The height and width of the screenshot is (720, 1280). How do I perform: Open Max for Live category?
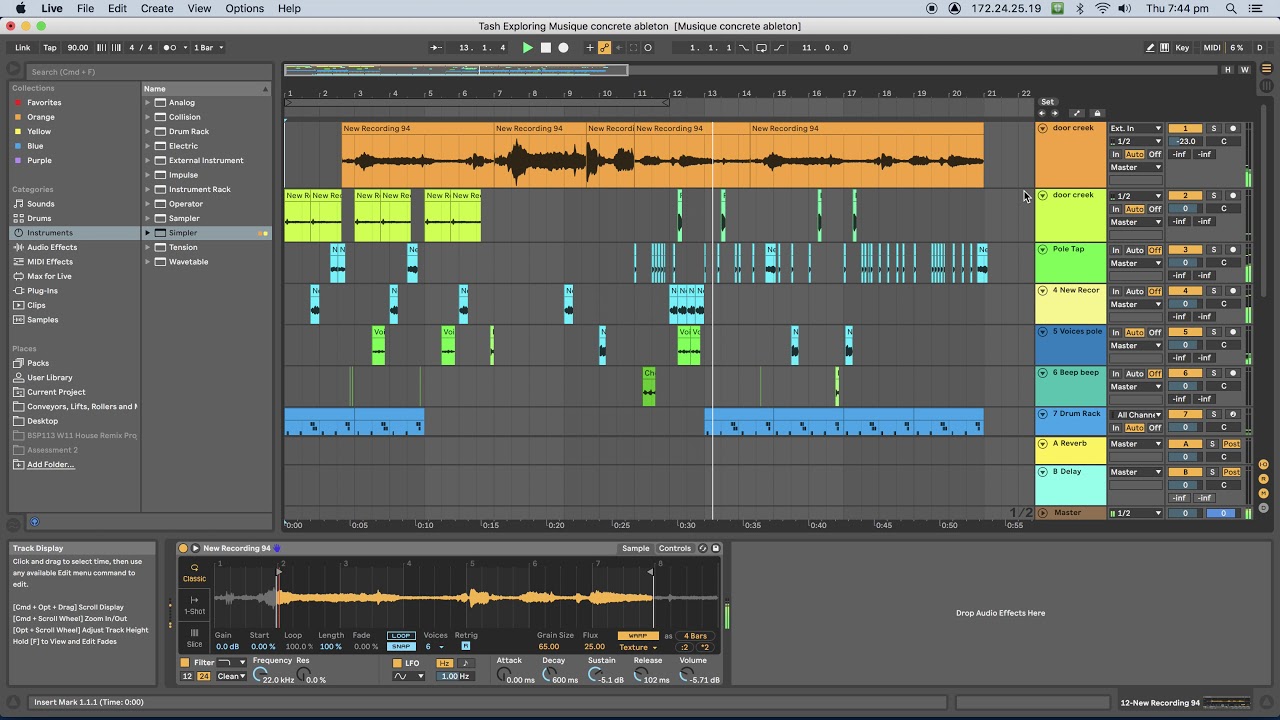49,276
